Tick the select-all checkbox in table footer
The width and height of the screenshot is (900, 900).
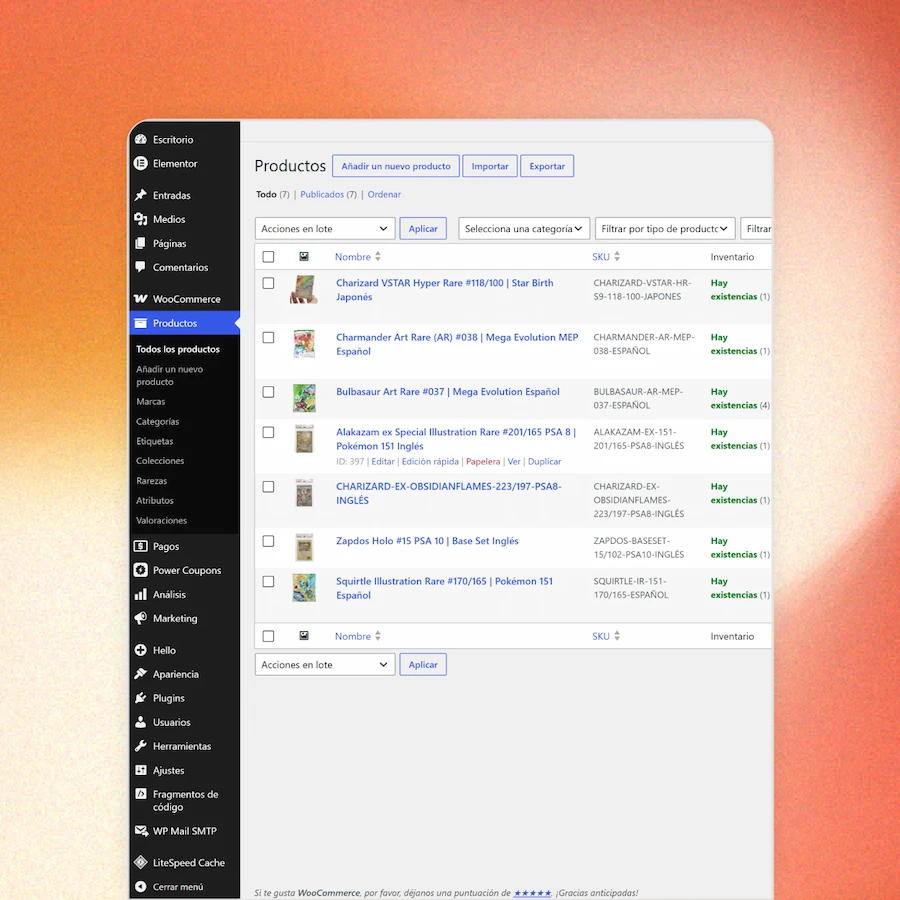(268, 636)
